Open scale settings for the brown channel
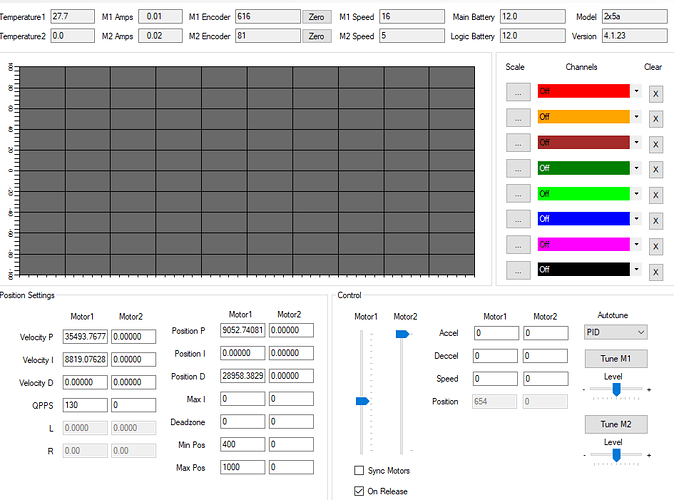The width and height of the screenshot is (674, 500). (517, 143)
